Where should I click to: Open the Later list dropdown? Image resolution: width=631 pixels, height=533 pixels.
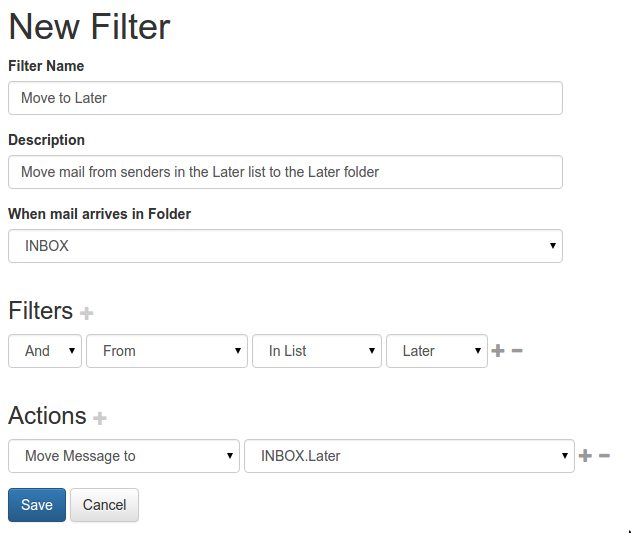coord(437,351)
